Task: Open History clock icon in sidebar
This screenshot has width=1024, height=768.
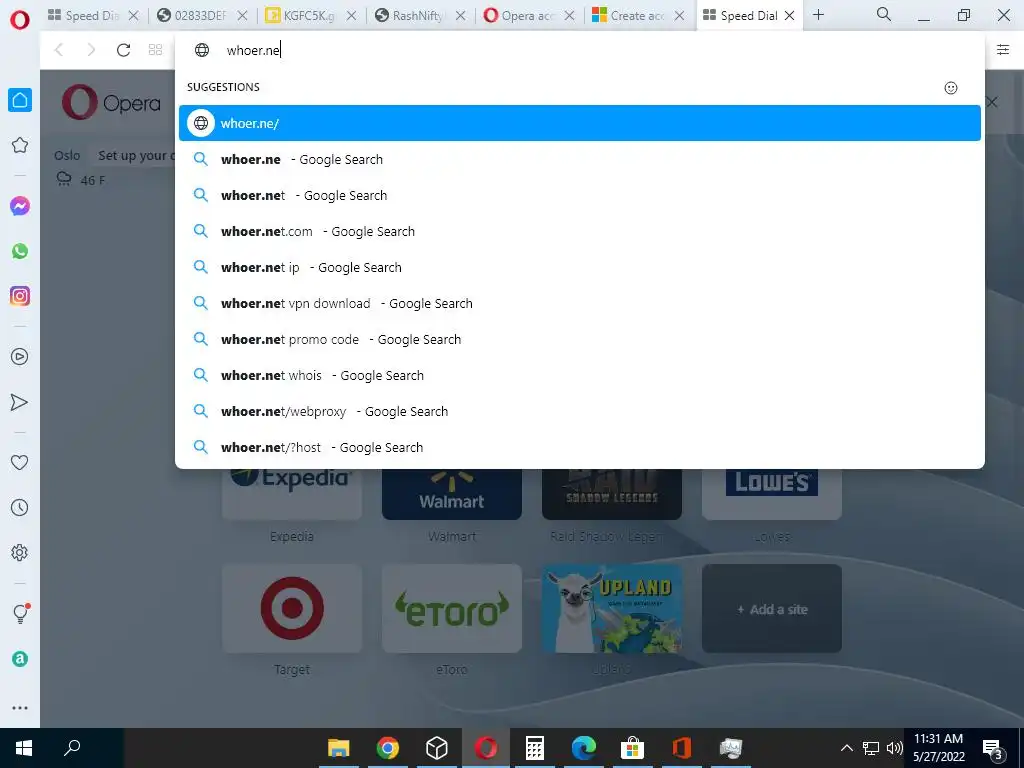Action: click(20, 507)
